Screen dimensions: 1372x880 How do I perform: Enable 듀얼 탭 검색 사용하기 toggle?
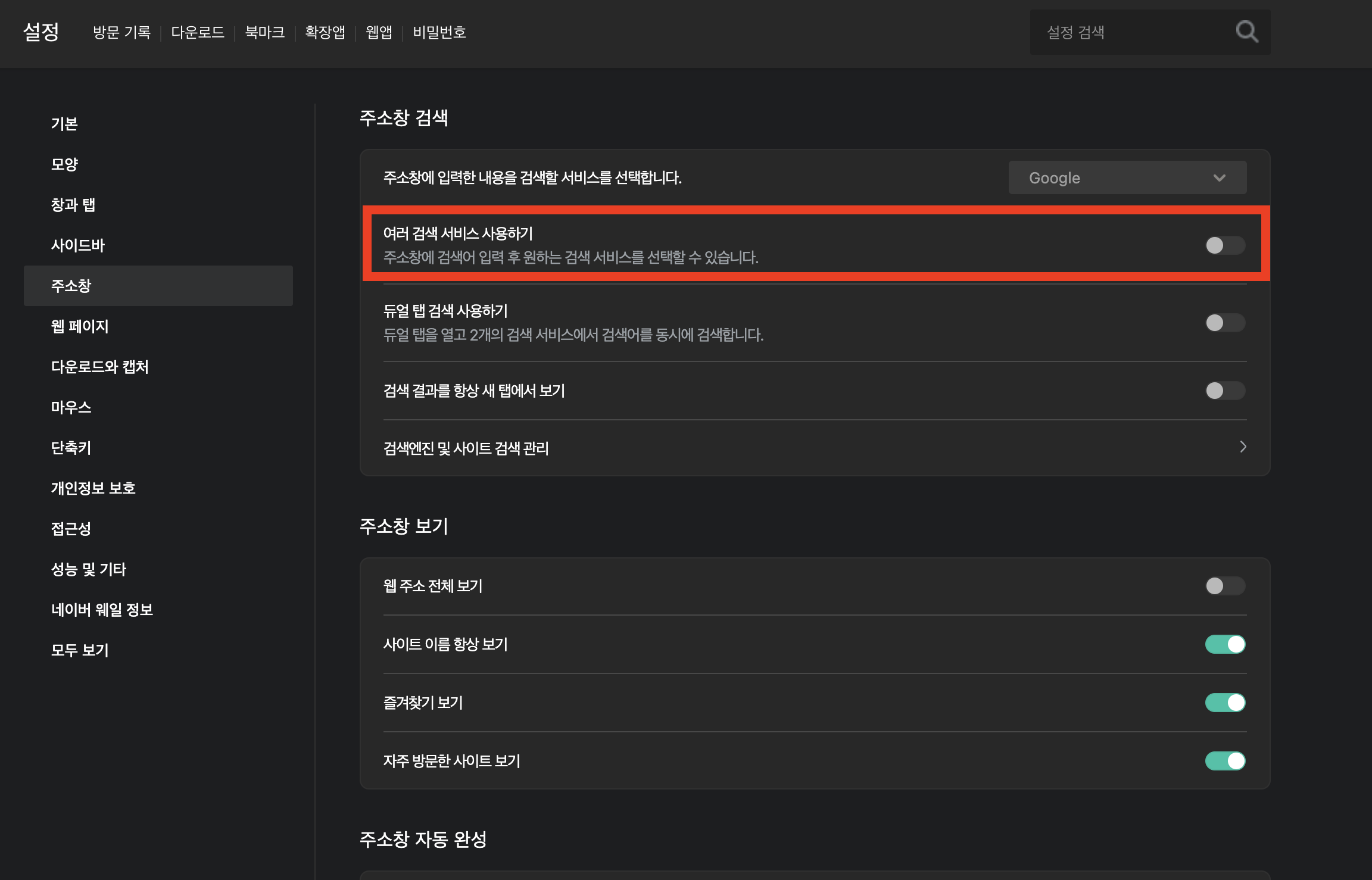pos(1225,323)
